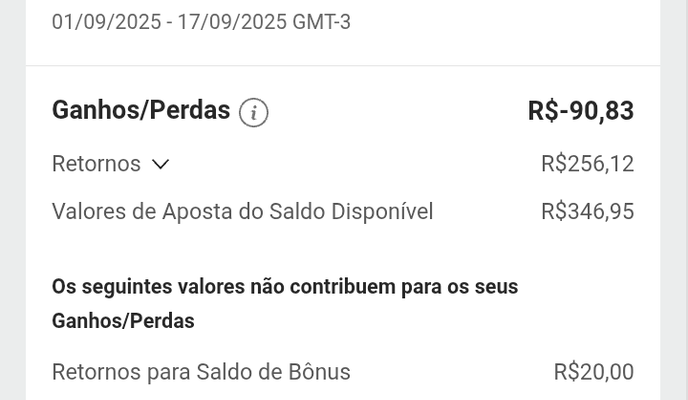Click the Ganhos/Perdas text ending the note
This screenshot has width=688, height=400.
pos(123,321)
